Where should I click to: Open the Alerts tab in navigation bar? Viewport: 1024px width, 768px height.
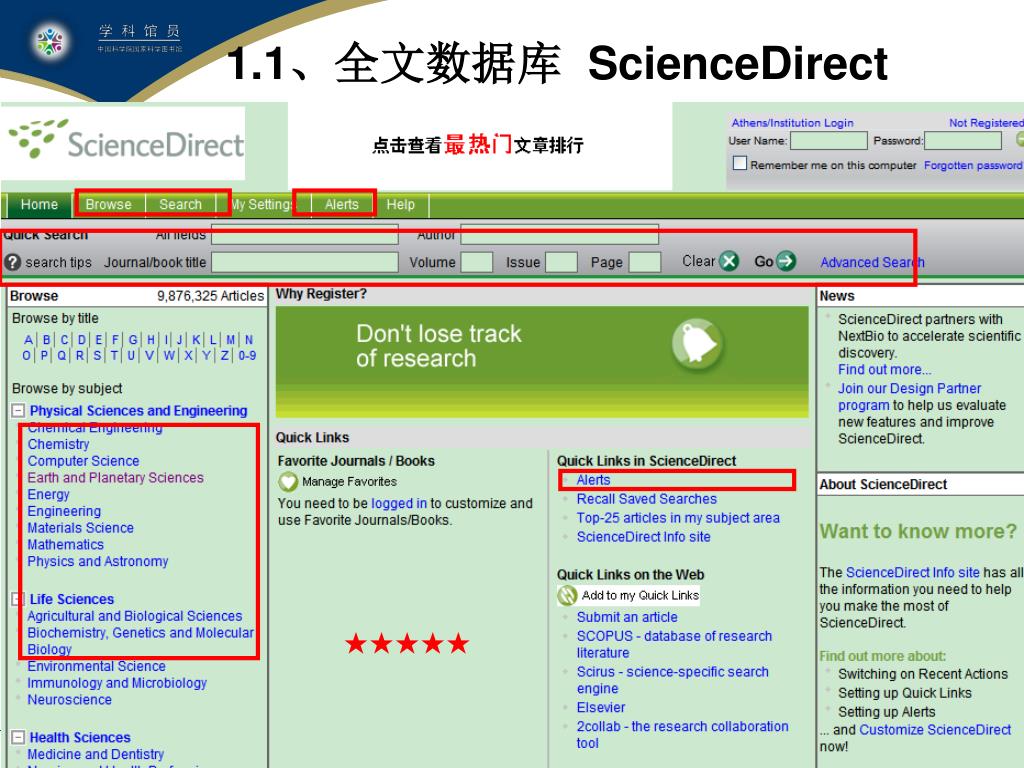[x=342, y=204]
